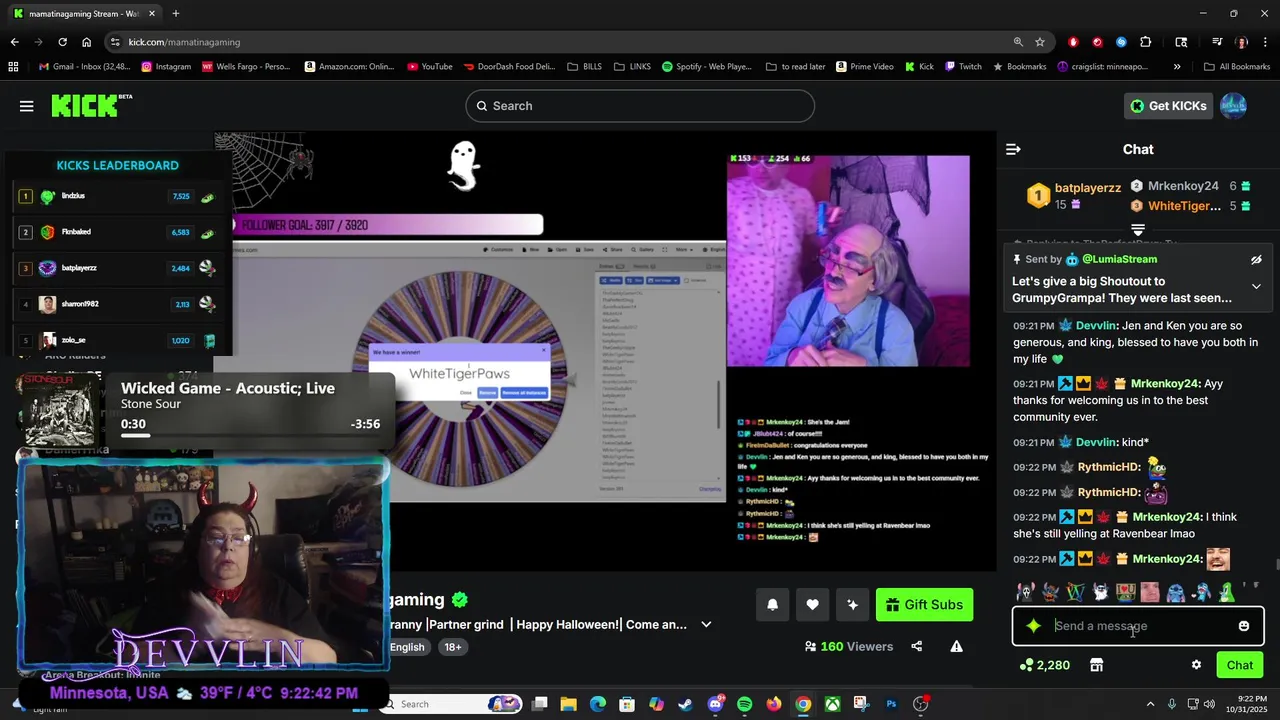The width and height of the screenshot is (1280, 720).
Task: Open the Chrome apps grid icon
Action: [13, 67]
